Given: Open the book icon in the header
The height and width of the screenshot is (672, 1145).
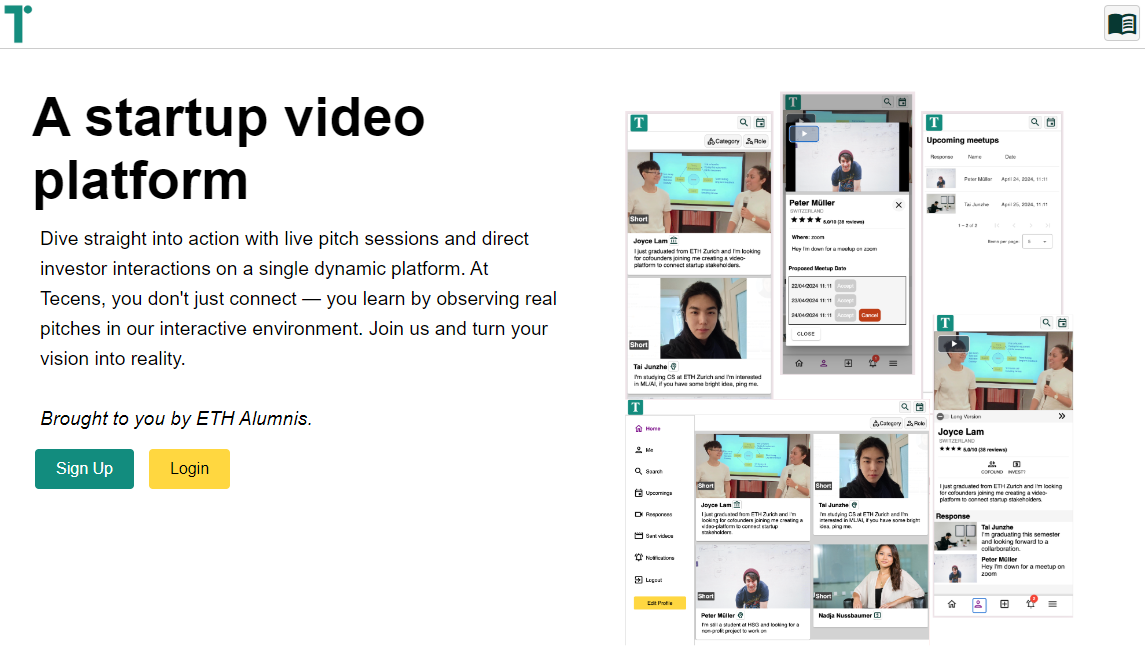Looking at the screenshot, I should coord(1122,23).
